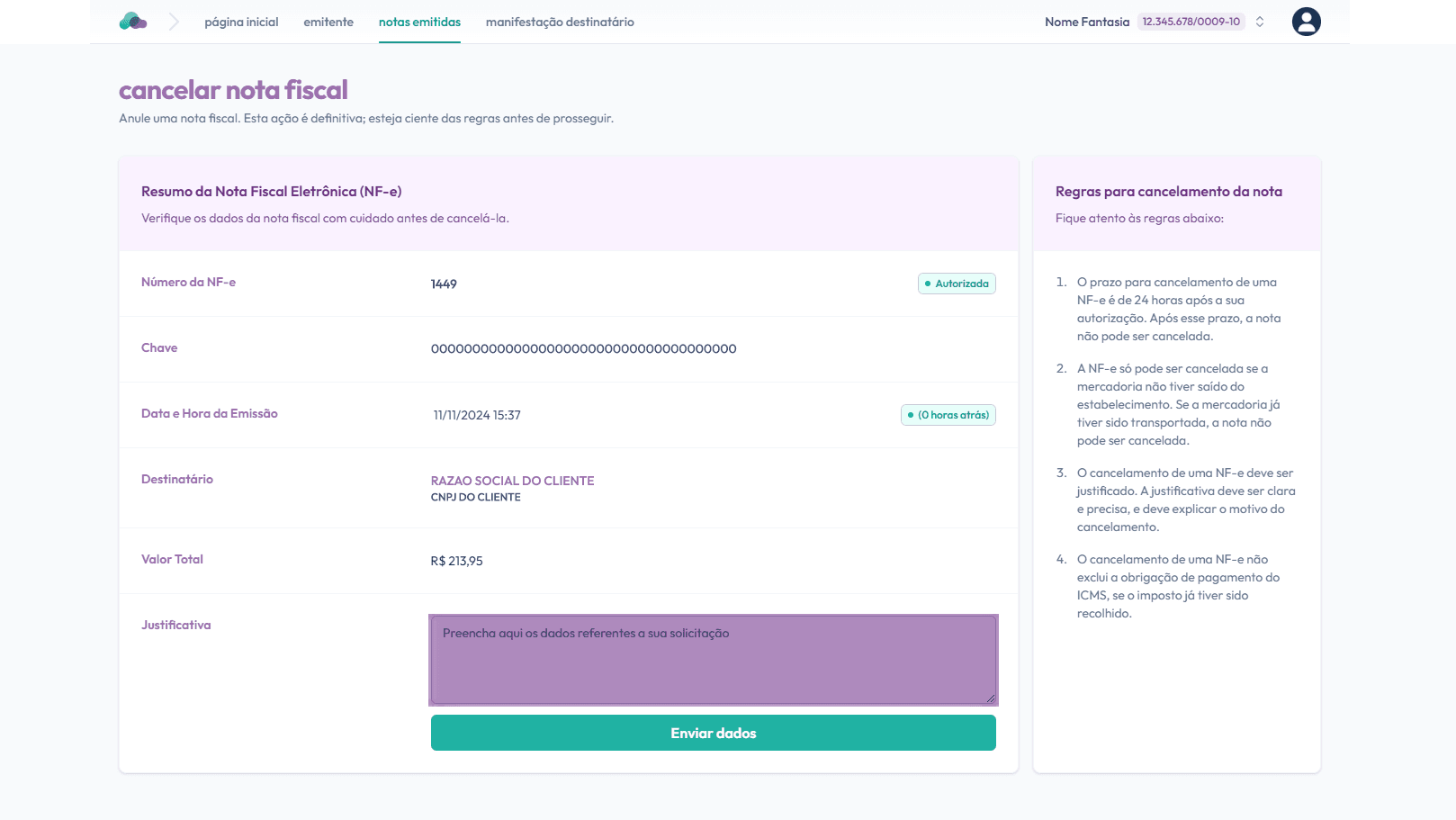This screenshot has height=820, width=1456.
Task: Click the textarea resize handle corner
Action: 990,698
